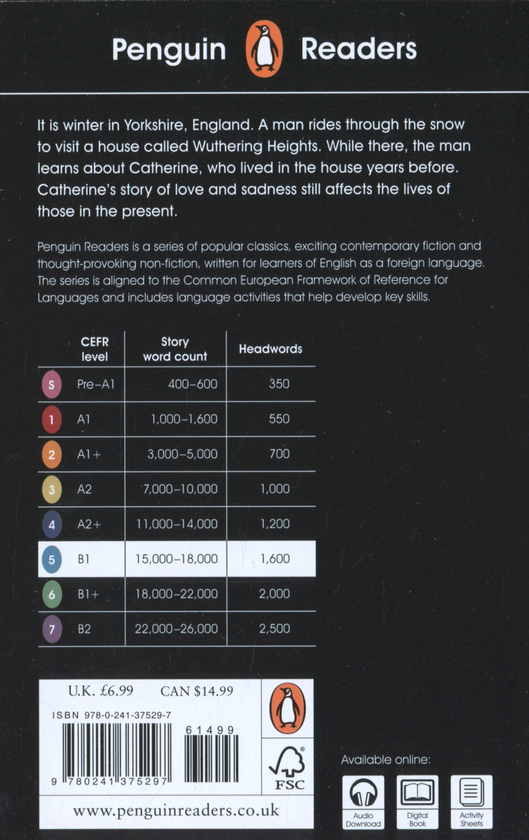The height and width of the screenshot is (840, 529).
Task: Click the Story word count column header
Action: pyautogui.click(x=175, y=349)
